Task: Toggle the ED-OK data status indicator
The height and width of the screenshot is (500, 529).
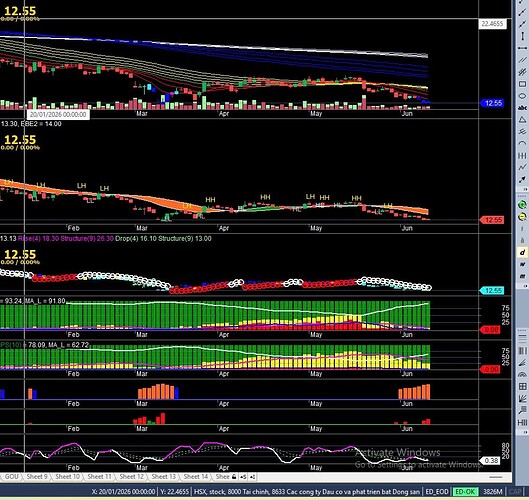Action: click(465, 492)
